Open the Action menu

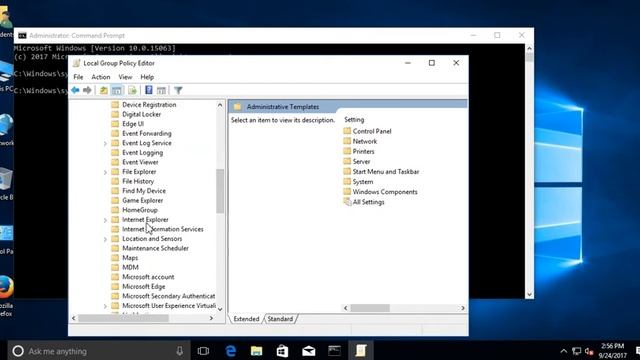[100, 77]
